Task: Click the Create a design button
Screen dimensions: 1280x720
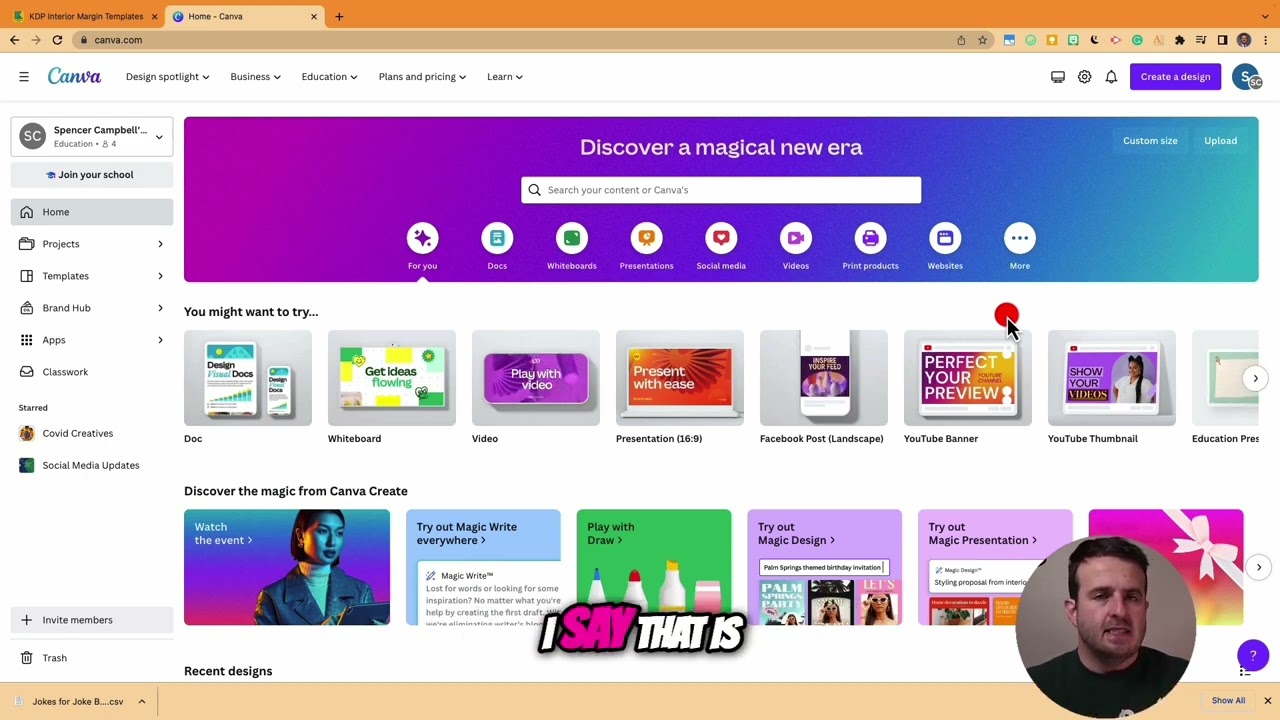Action: [x=1175, y=77]
